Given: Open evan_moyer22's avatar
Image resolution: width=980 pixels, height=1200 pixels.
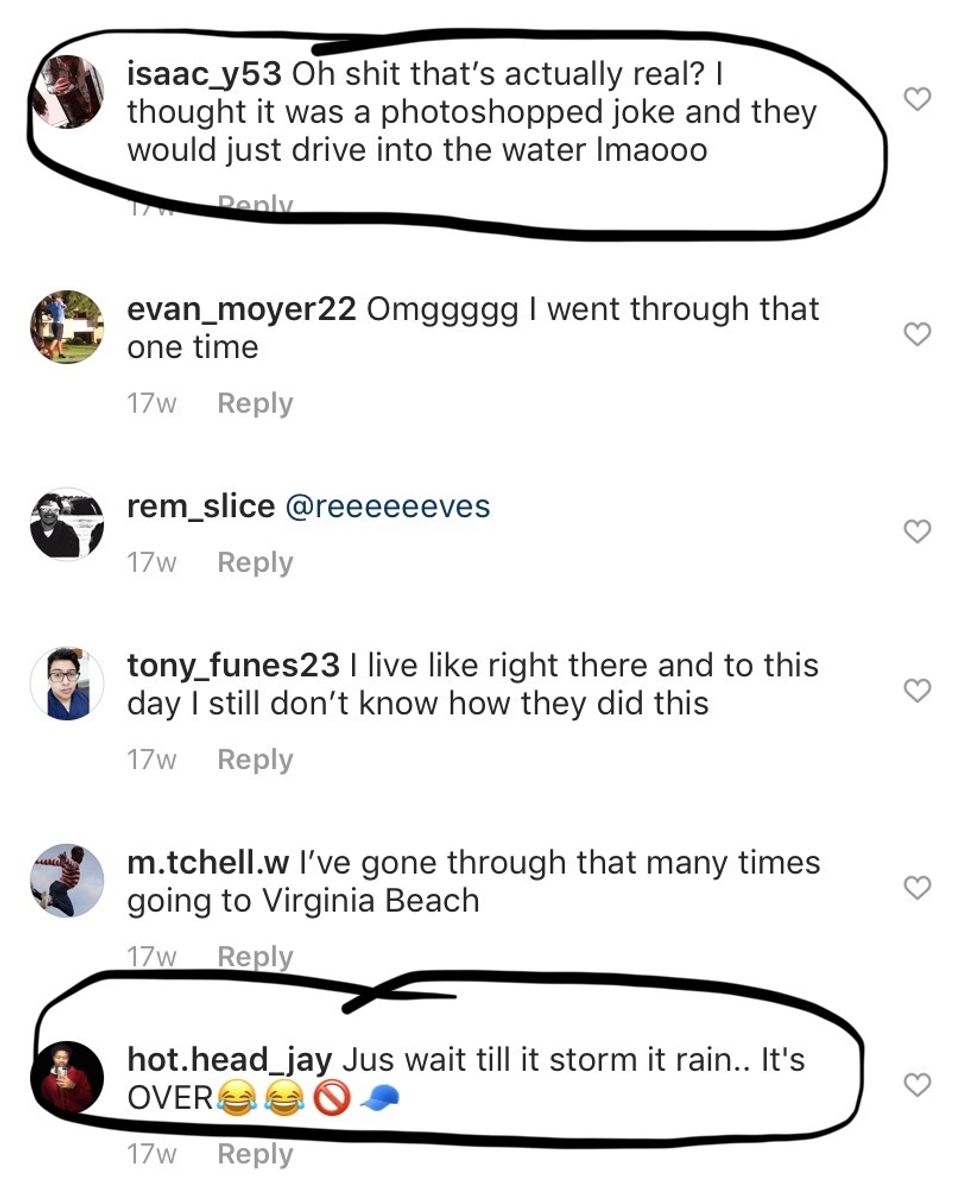Looking at the screenshot, I should pyautogui.click(x=68, y=327).
